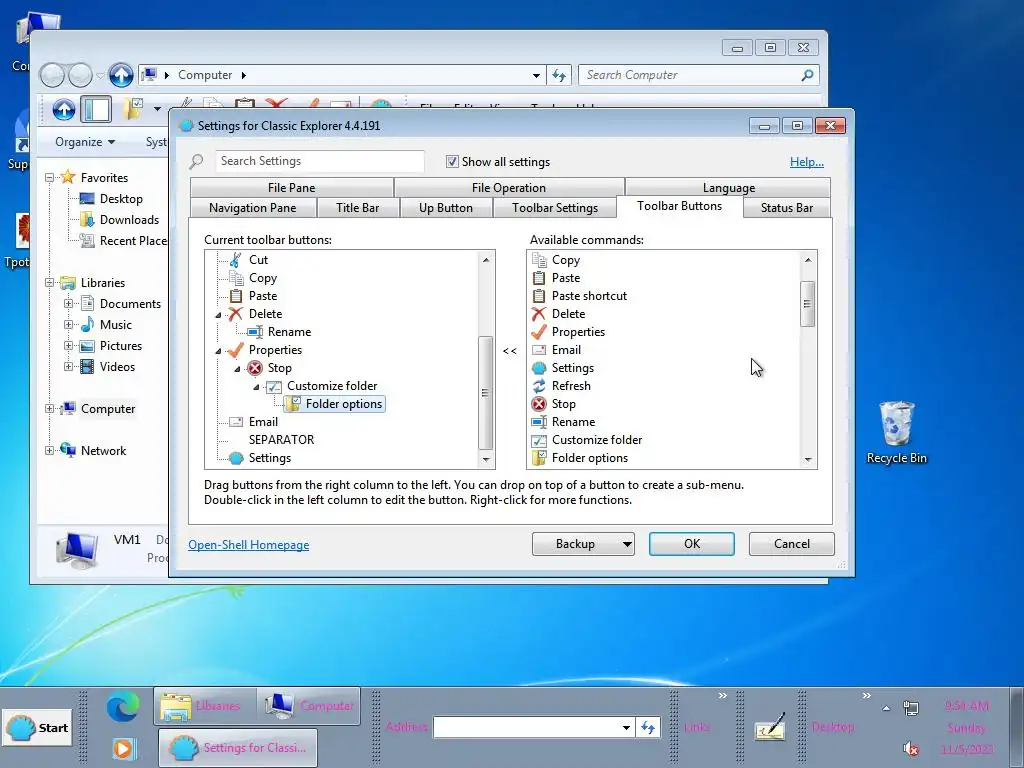Click the Cancel button
The height and width of the screenshot is (768, 1024).
click(792, 544)
